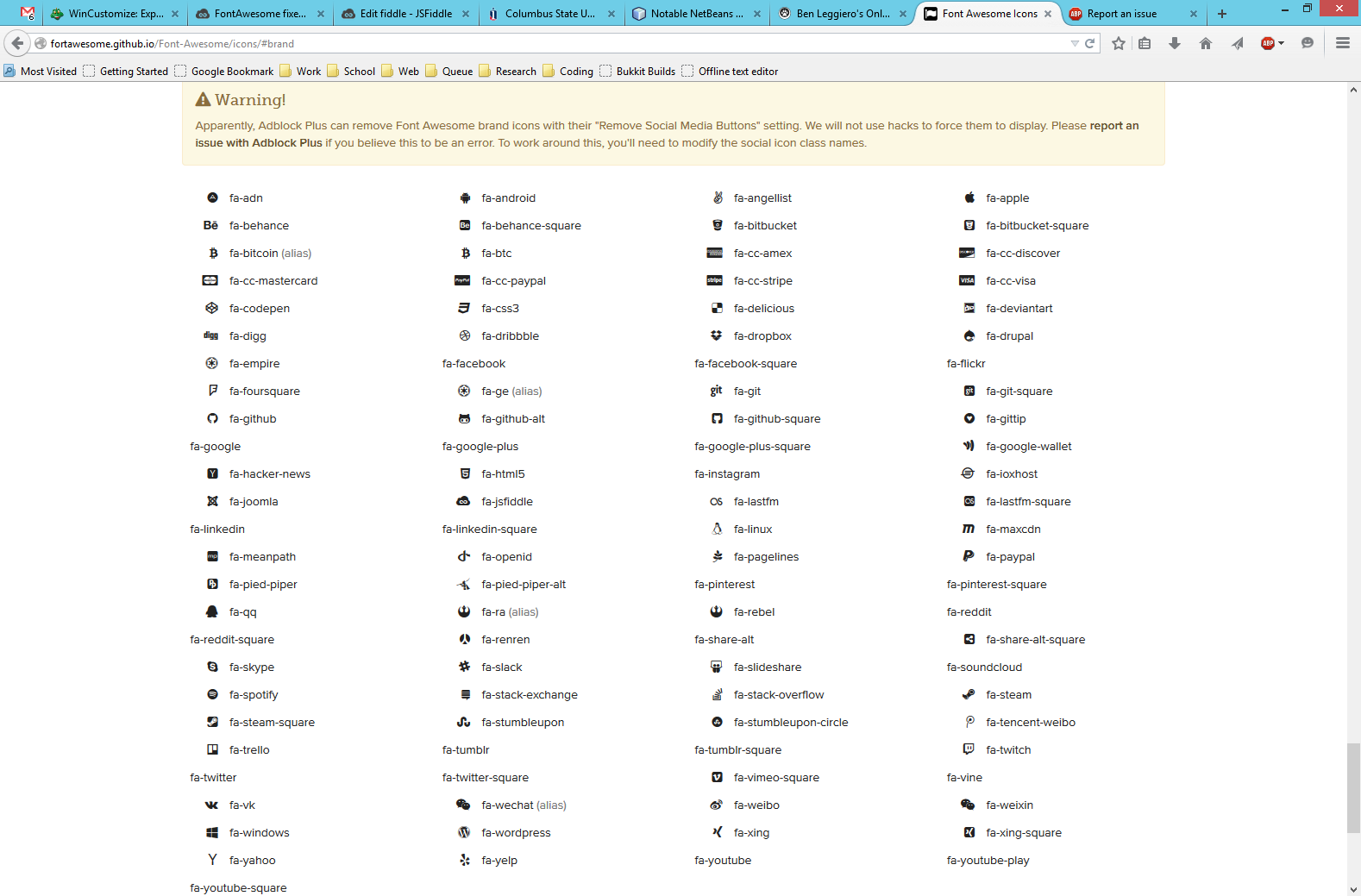Click the fa-stack-overflow icon
1361x896 pixels.
point(717,694)
